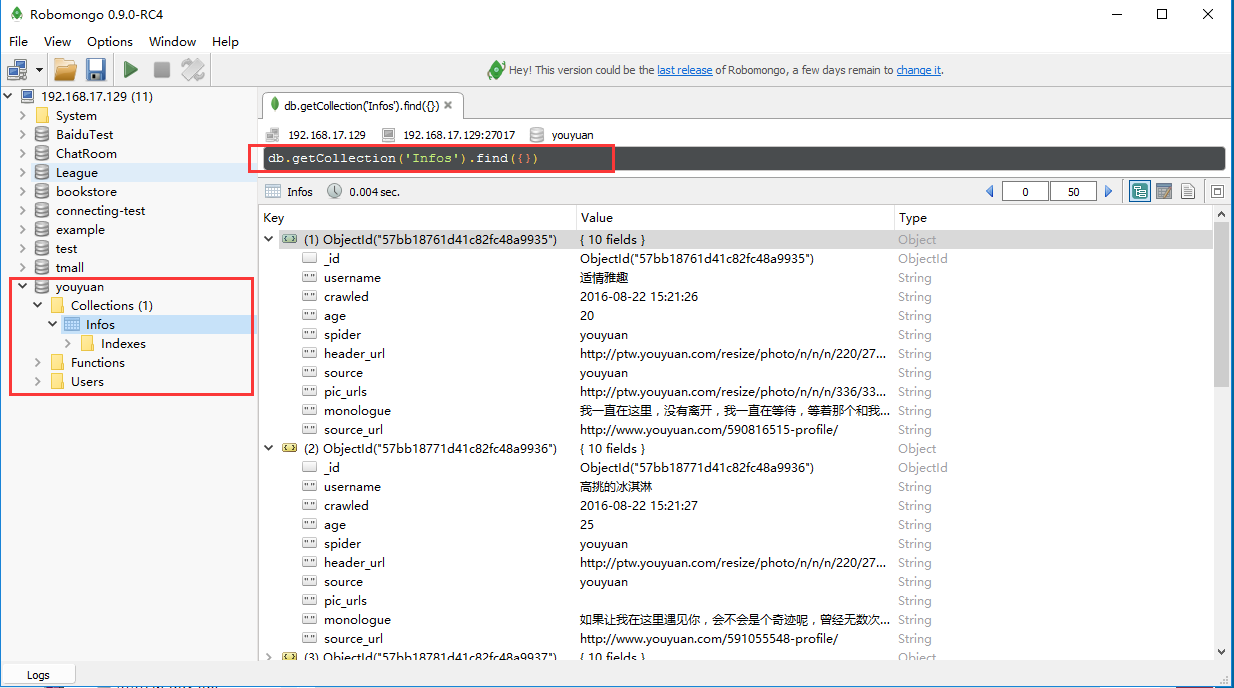
Task: Click the Save floppy disk icon
Action: [95, 70]
